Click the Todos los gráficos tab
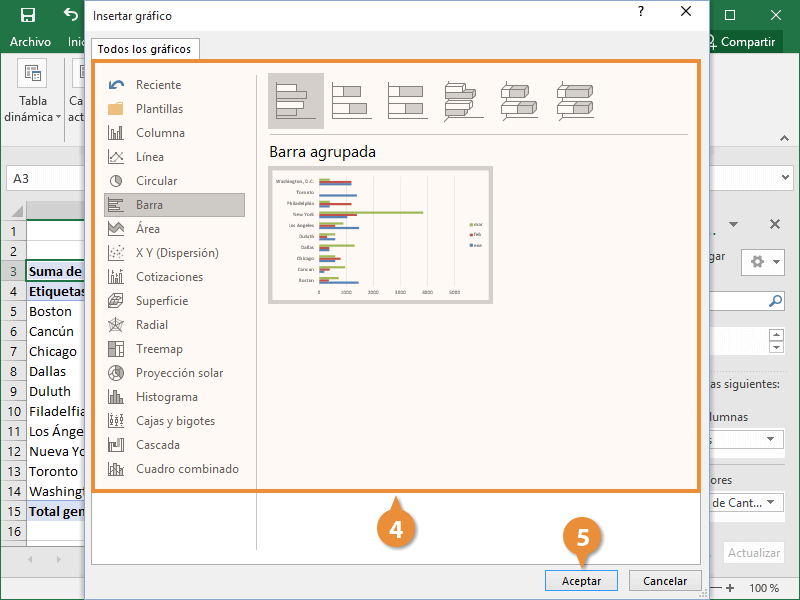 [145, 49]
